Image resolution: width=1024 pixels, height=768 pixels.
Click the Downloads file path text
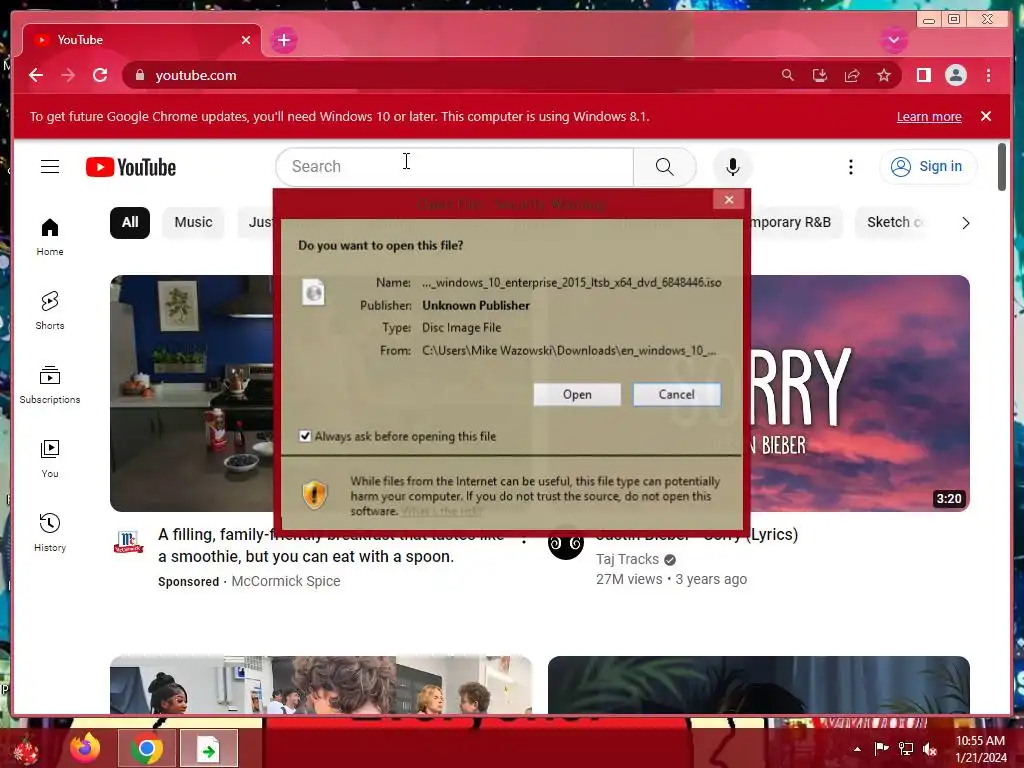tap(569, 350)
